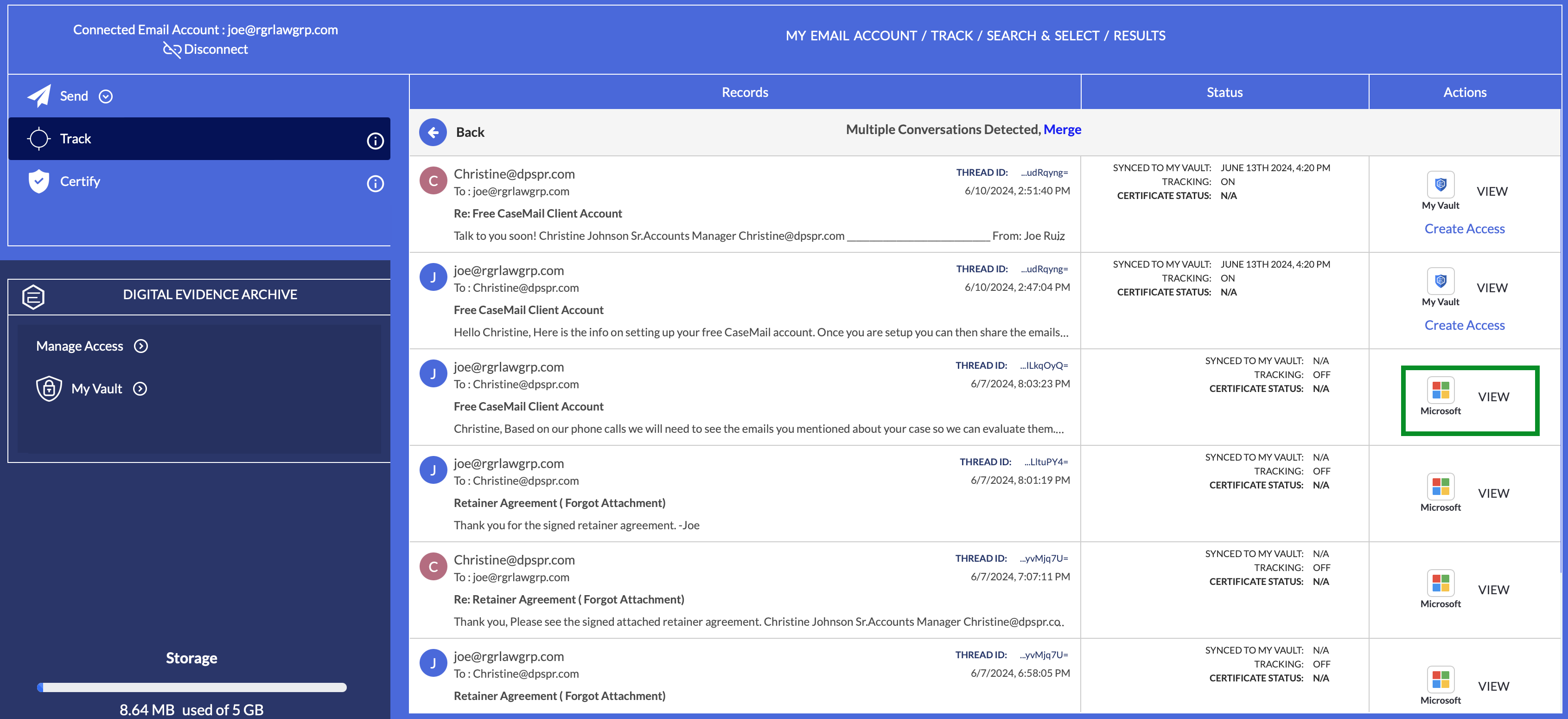
Task: Click the Storage heading
Action: [x=191, y=658]
